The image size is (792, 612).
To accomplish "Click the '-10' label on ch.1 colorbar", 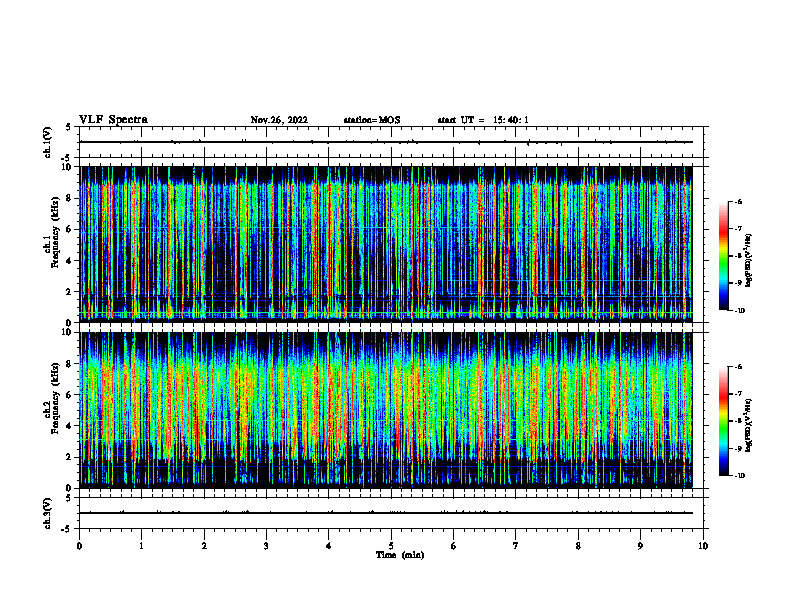I will coord(739,311).
